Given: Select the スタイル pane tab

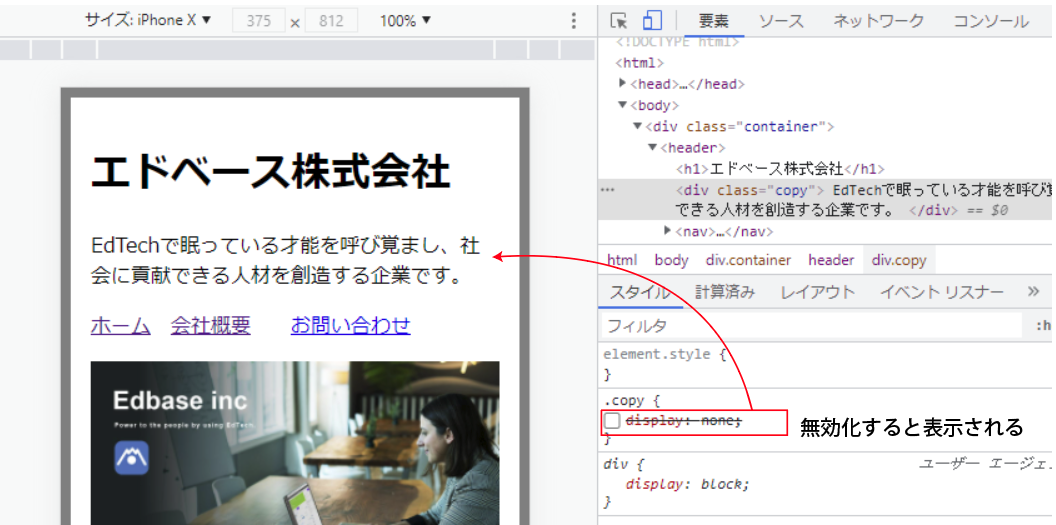Looking at the screenshot, I should pos(640,292).
